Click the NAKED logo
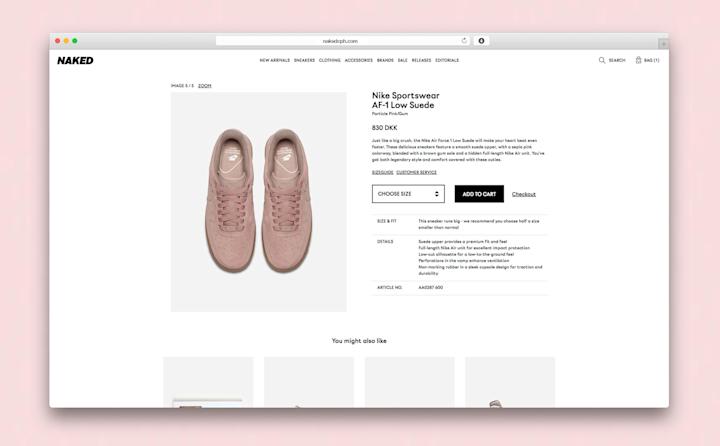 [x=75, y=60]
